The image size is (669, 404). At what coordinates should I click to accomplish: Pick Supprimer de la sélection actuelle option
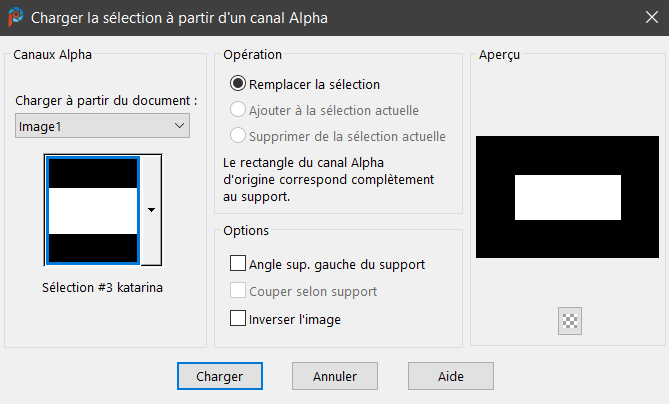point(238,136)
